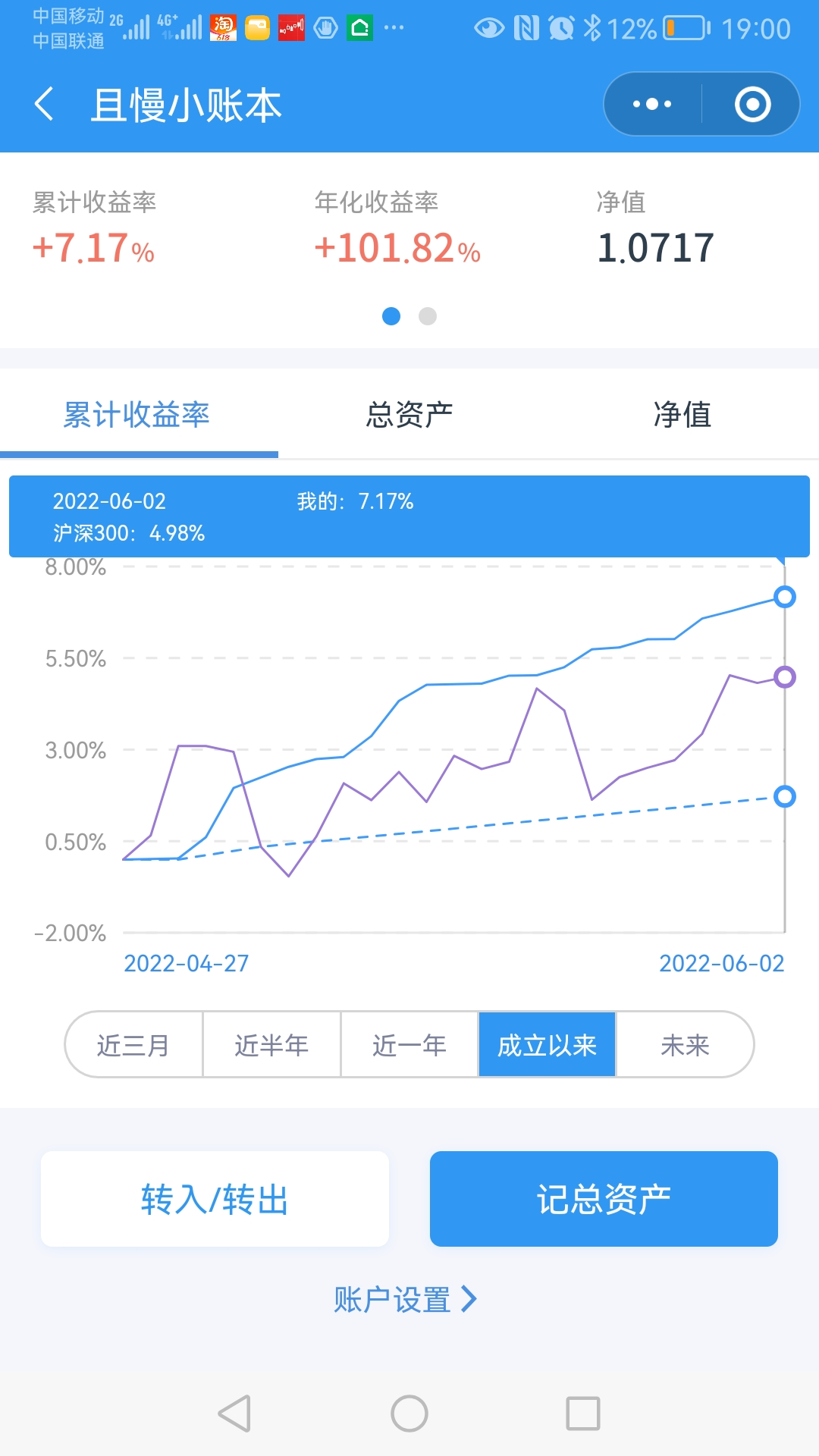Tap the 记总资产 button
This screenshot has height=1456, width=819.
coord(604,1199)
